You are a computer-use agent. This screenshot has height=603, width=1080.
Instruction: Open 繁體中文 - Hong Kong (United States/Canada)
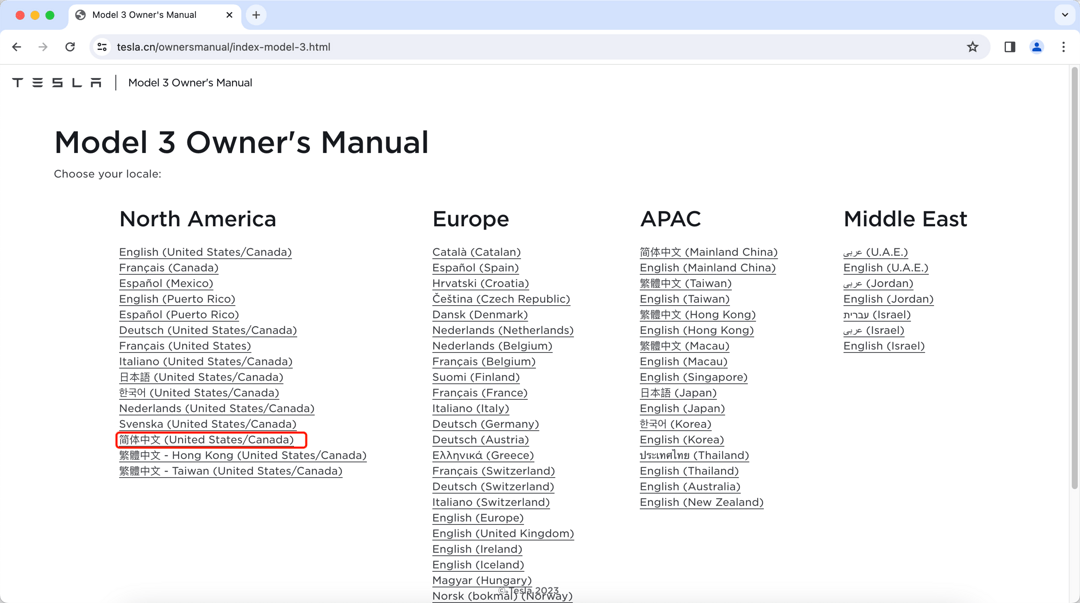[242, 456]
